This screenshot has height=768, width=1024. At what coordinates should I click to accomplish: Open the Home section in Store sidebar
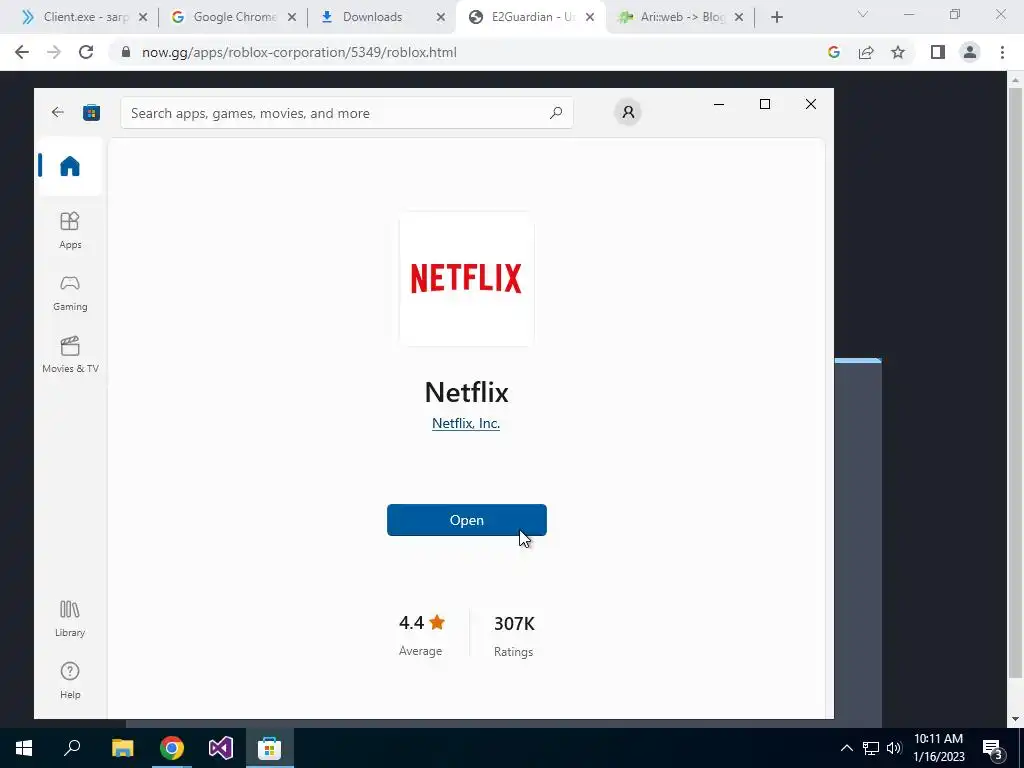pyautogui.click(x=70, y=167)
